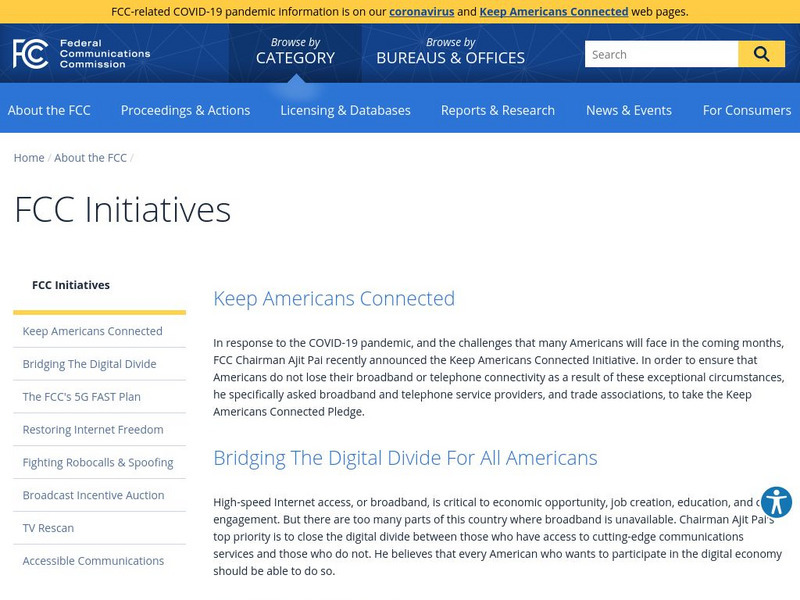Go to Fighting Robocalls & Spoofing
Viewport: 800px width, 600px height.
point(98,462)
